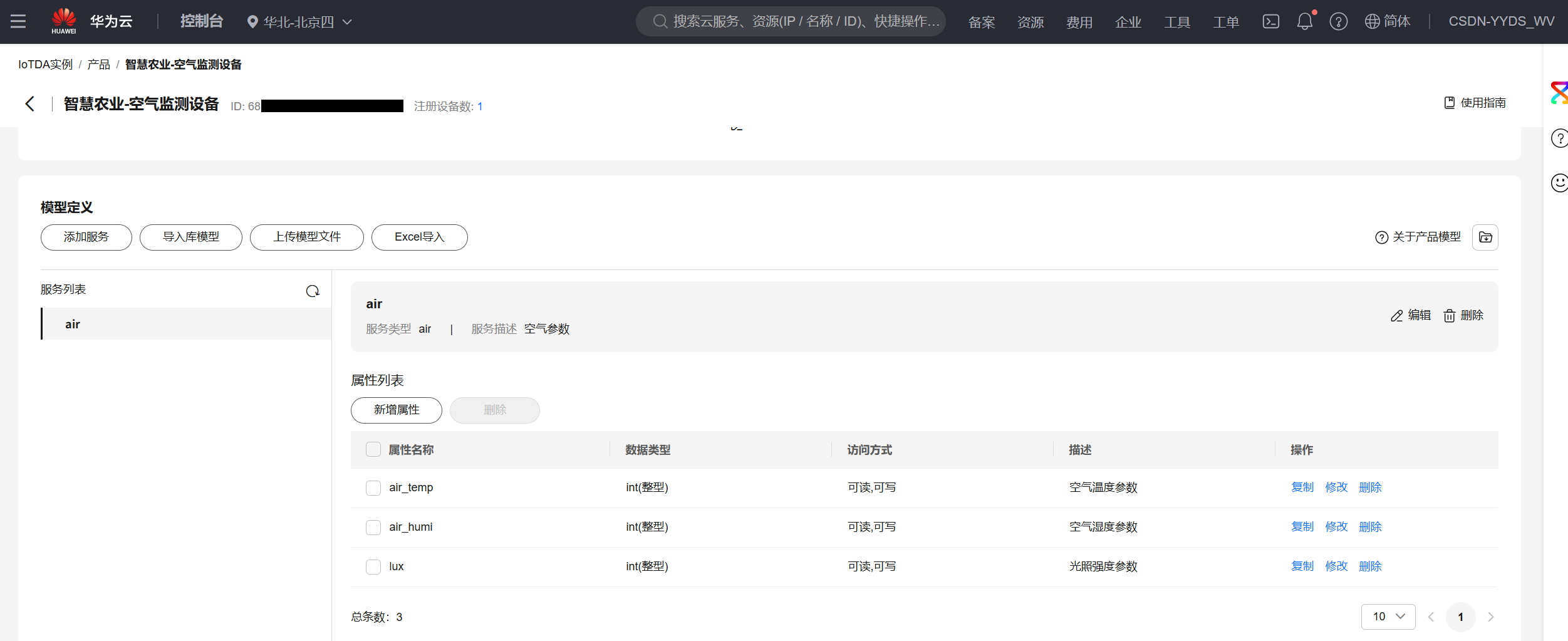Screen dimensions: 1568x641
Task: Open the 费用 menu
Action: click(1079, 22)
